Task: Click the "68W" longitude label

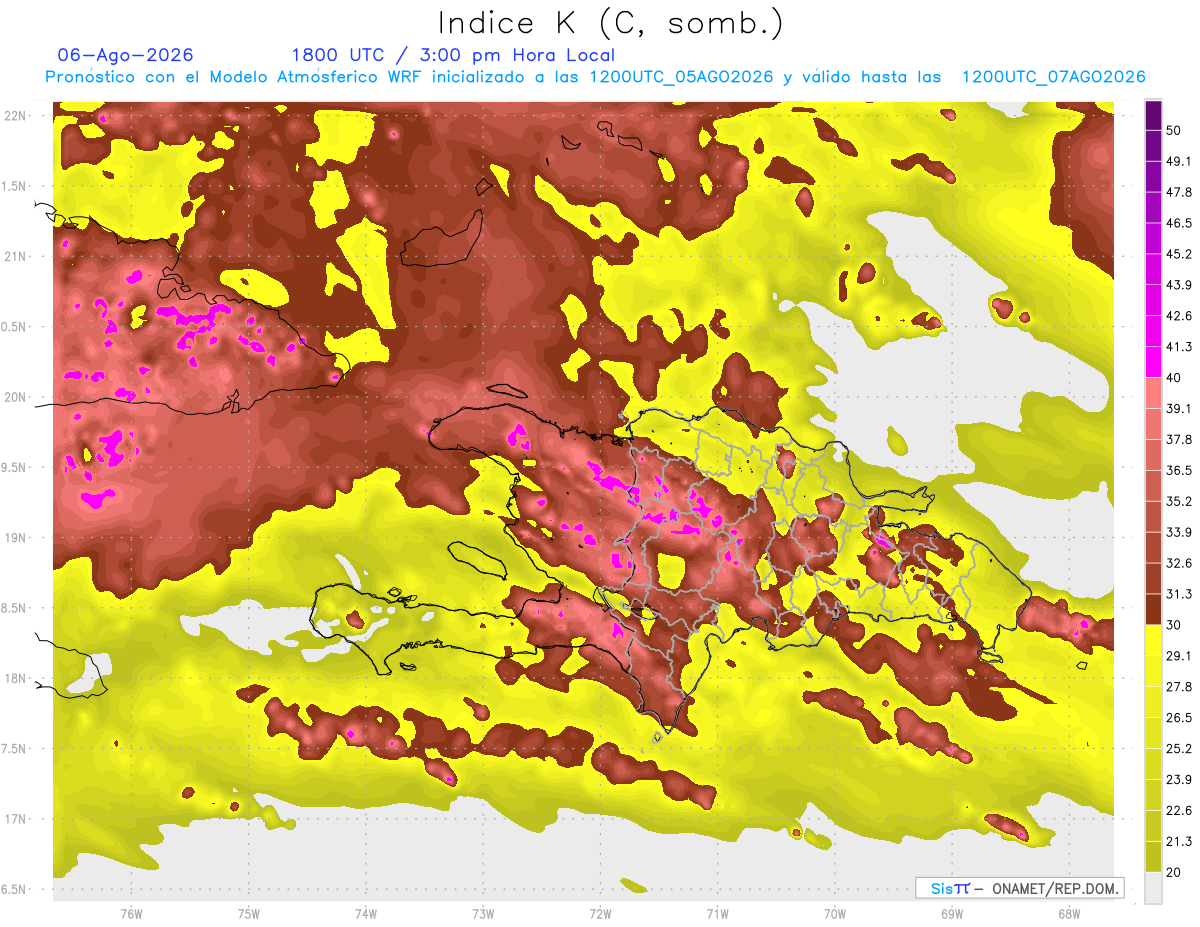Action: 1069,914
